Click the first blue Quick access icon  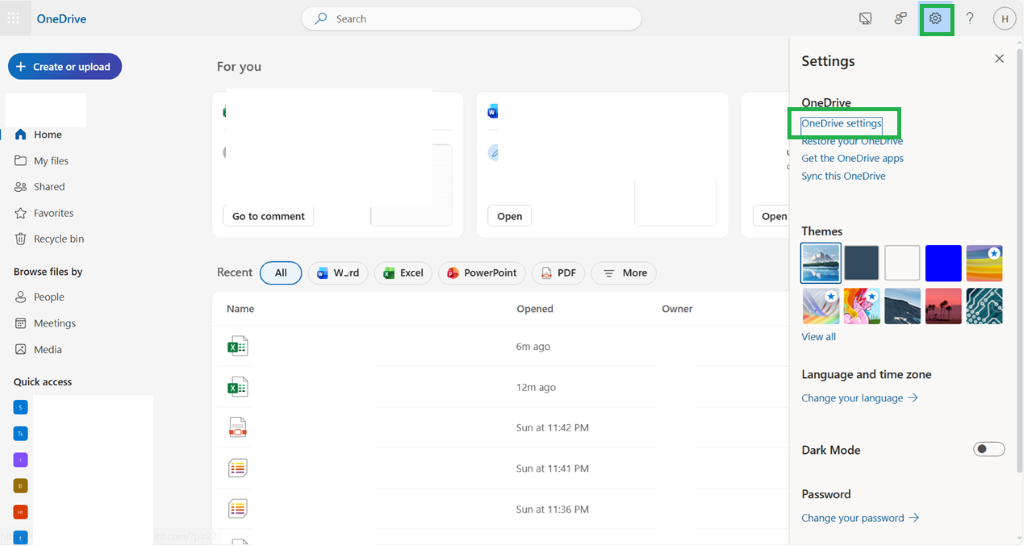pos(20,408)
